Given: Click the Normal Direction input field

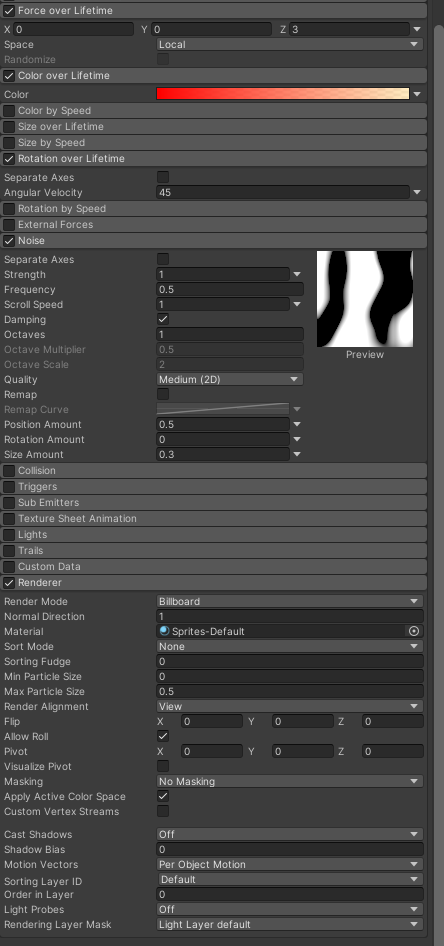Looking at the screenshot, I should [290, 617].
